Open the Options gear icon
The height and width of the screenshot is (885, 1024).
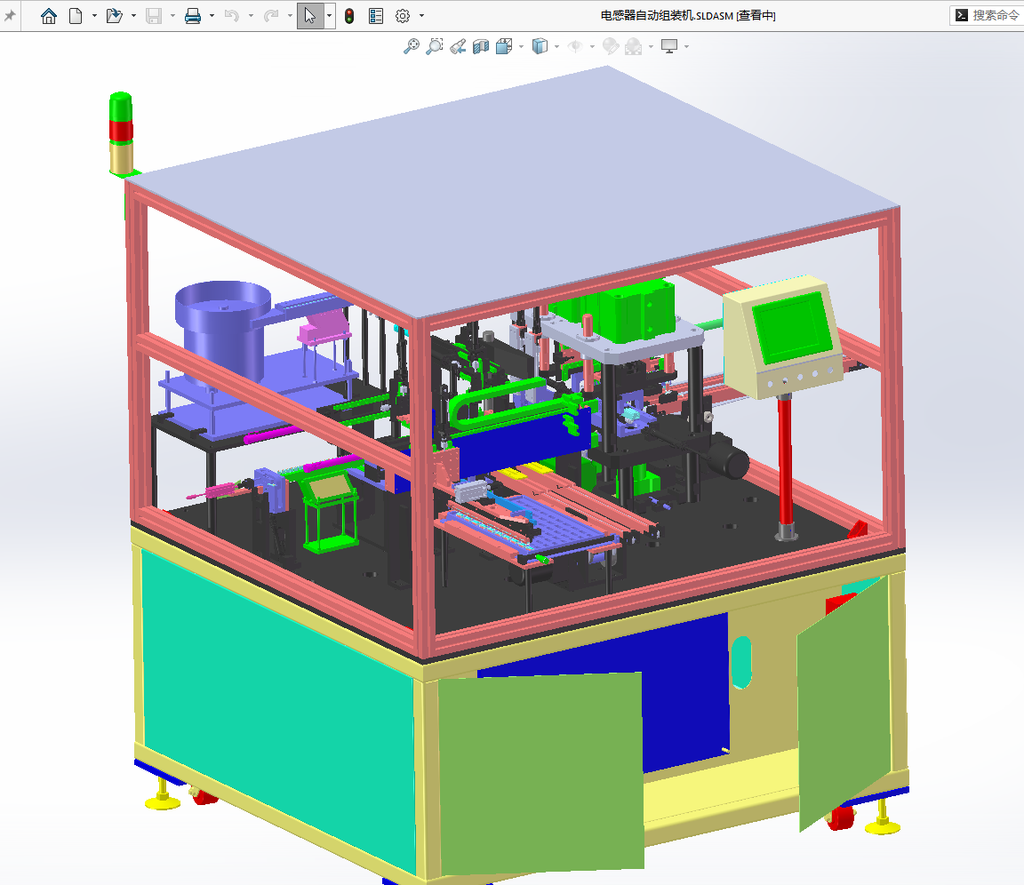click(403, 16)
